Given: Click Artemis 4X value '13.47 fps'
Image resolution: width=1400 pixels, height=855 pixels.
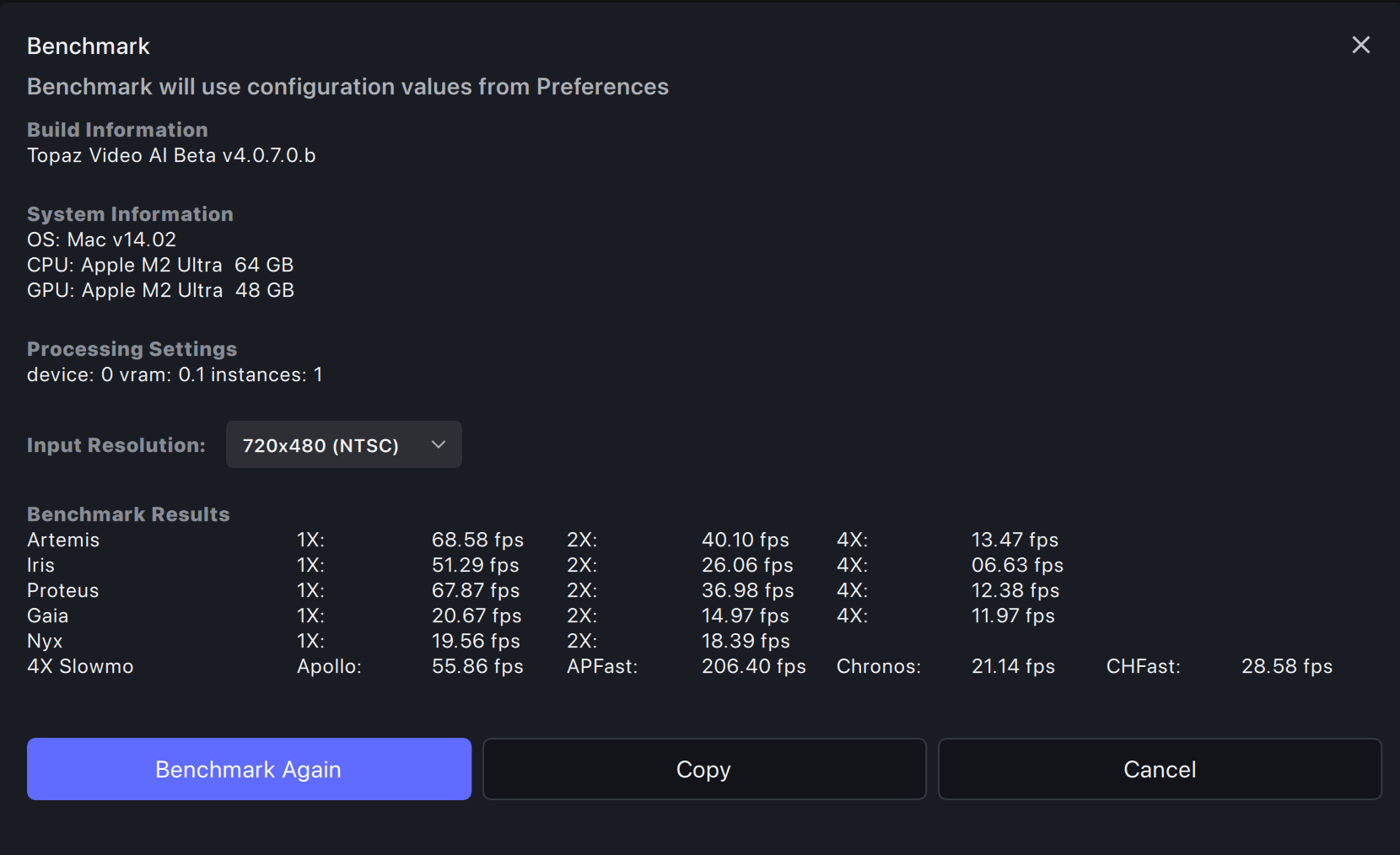Looking at the screenshot, I should [x=1015, y=540].
